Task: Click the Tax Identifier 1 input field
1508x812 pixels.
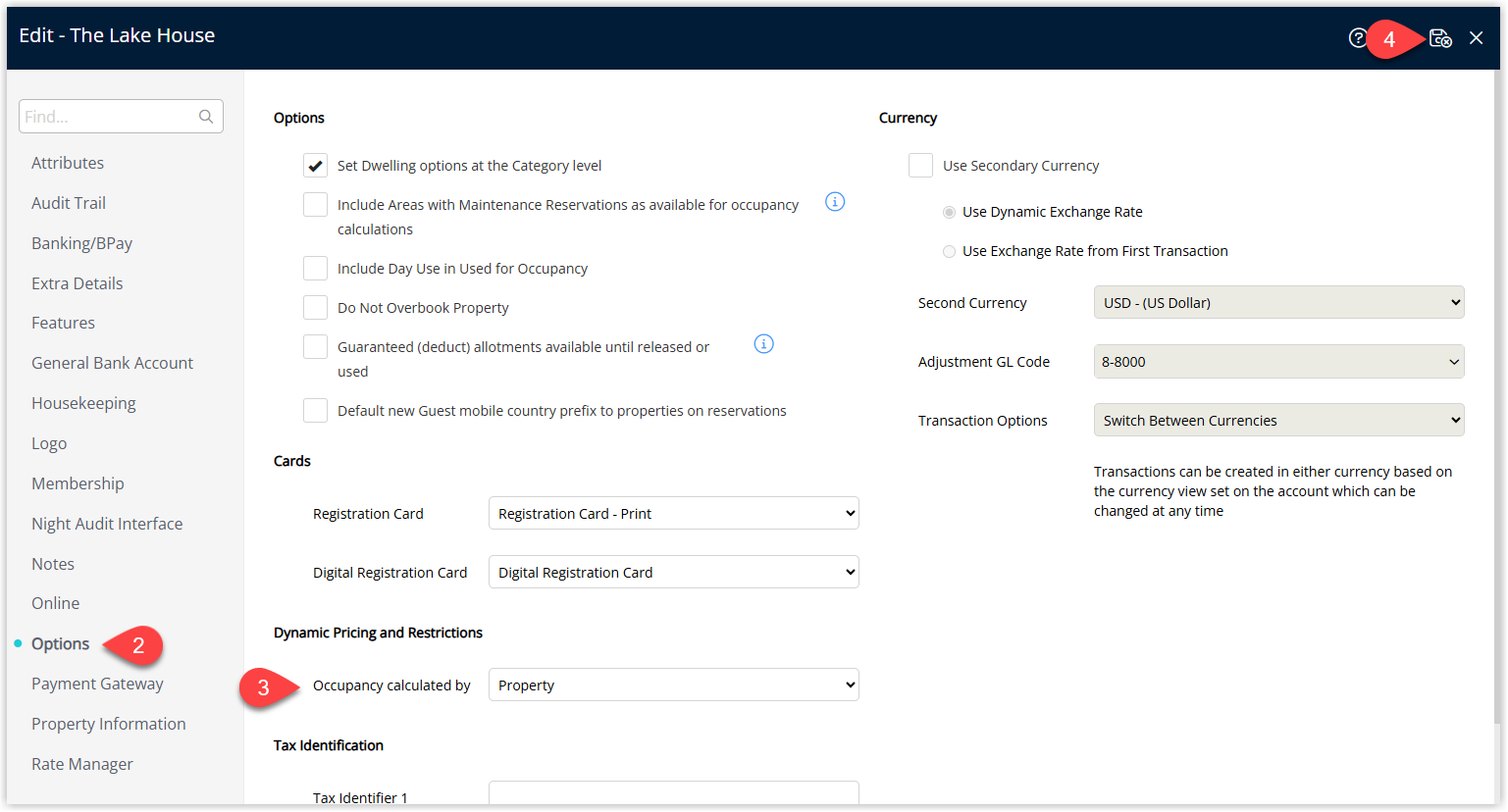Action: point(674,793)
